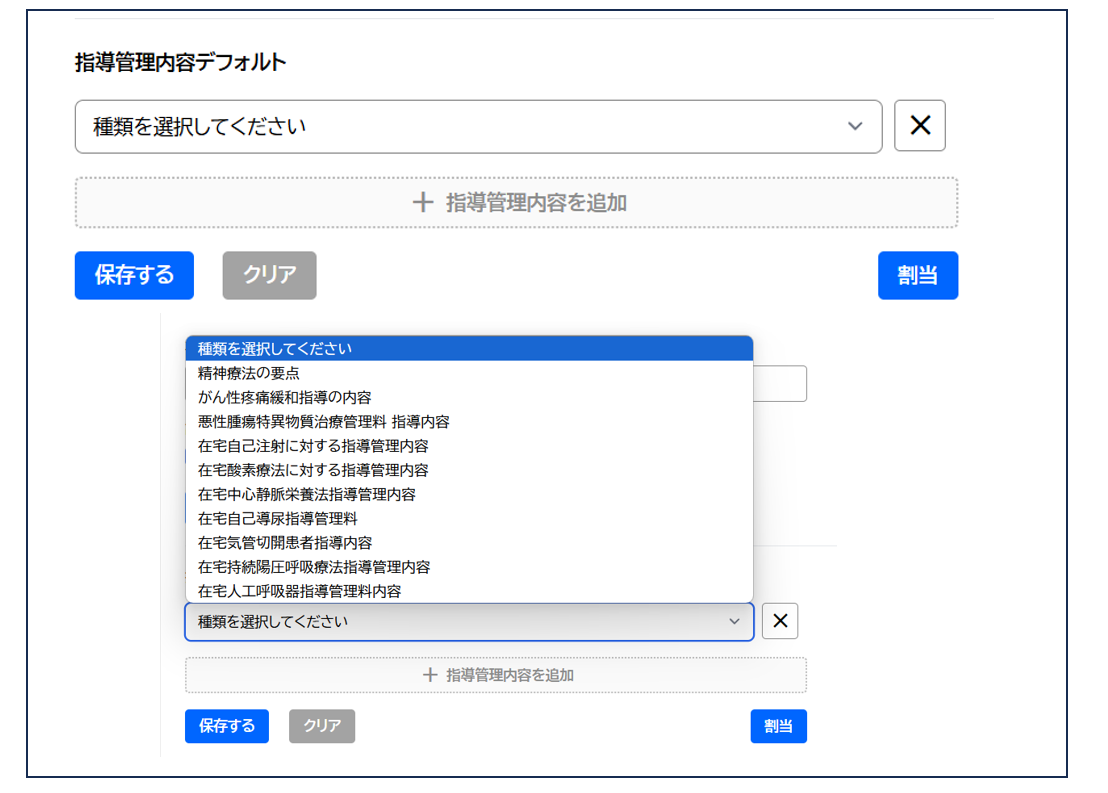Click the large X button beside top dropdown
Image resolution: width=1108 pixels, height=793 pixels.
919,126
